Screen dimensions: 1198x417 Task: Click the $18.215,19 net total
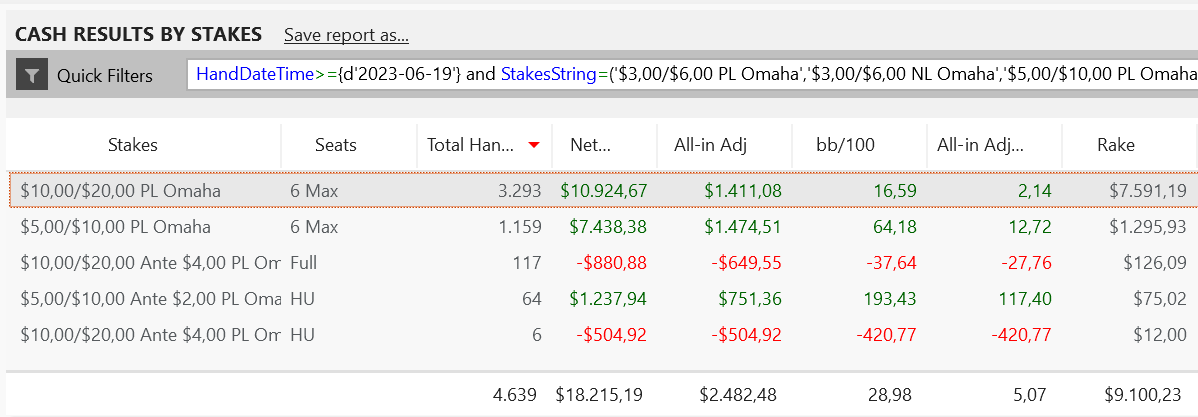pos(599,395)
